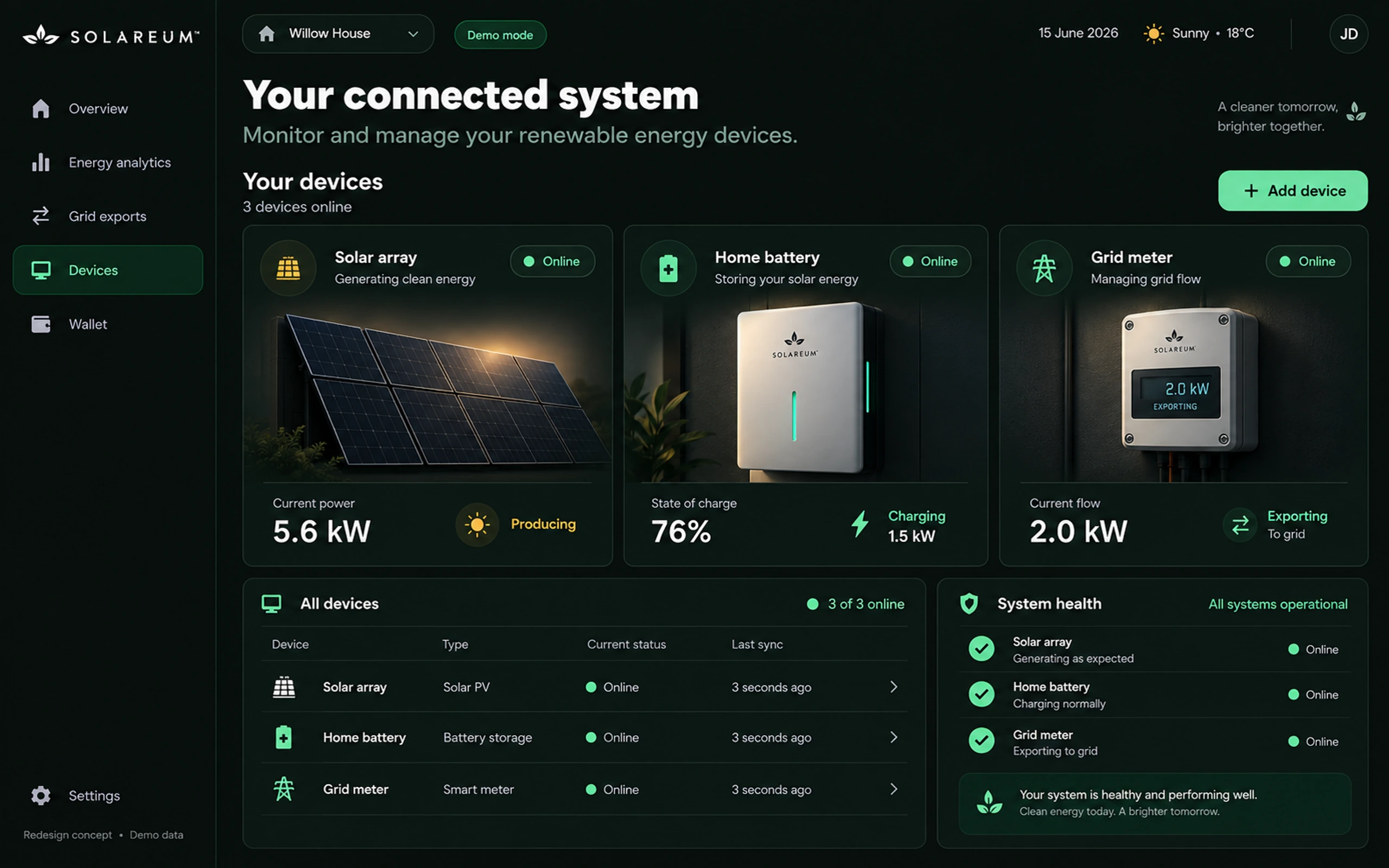Click the 3 devices online text

pyautogui.click(x=297, y=207)
